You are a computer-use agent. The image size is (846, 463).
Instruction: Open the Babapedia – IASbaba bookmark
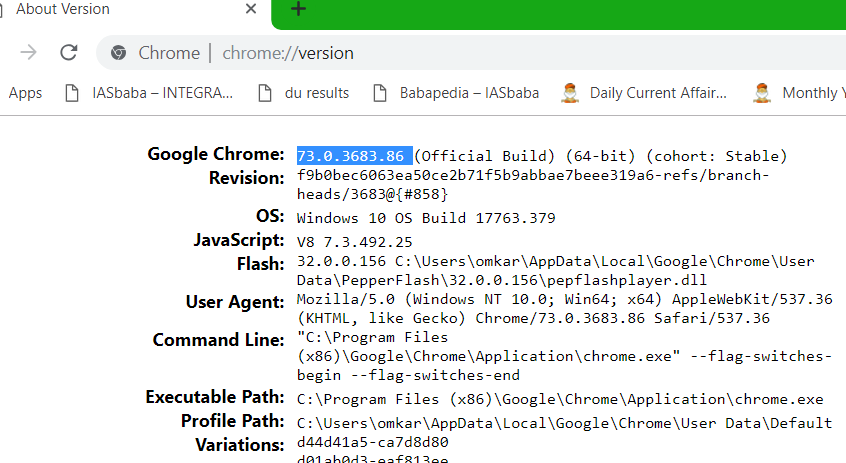click(x=456, y=93)
